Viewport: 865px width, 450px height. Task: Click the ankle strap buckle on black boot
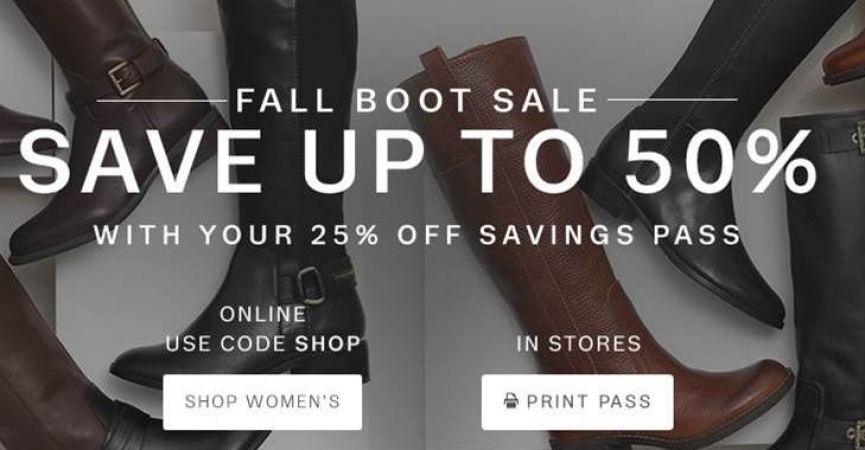point(312,285)
